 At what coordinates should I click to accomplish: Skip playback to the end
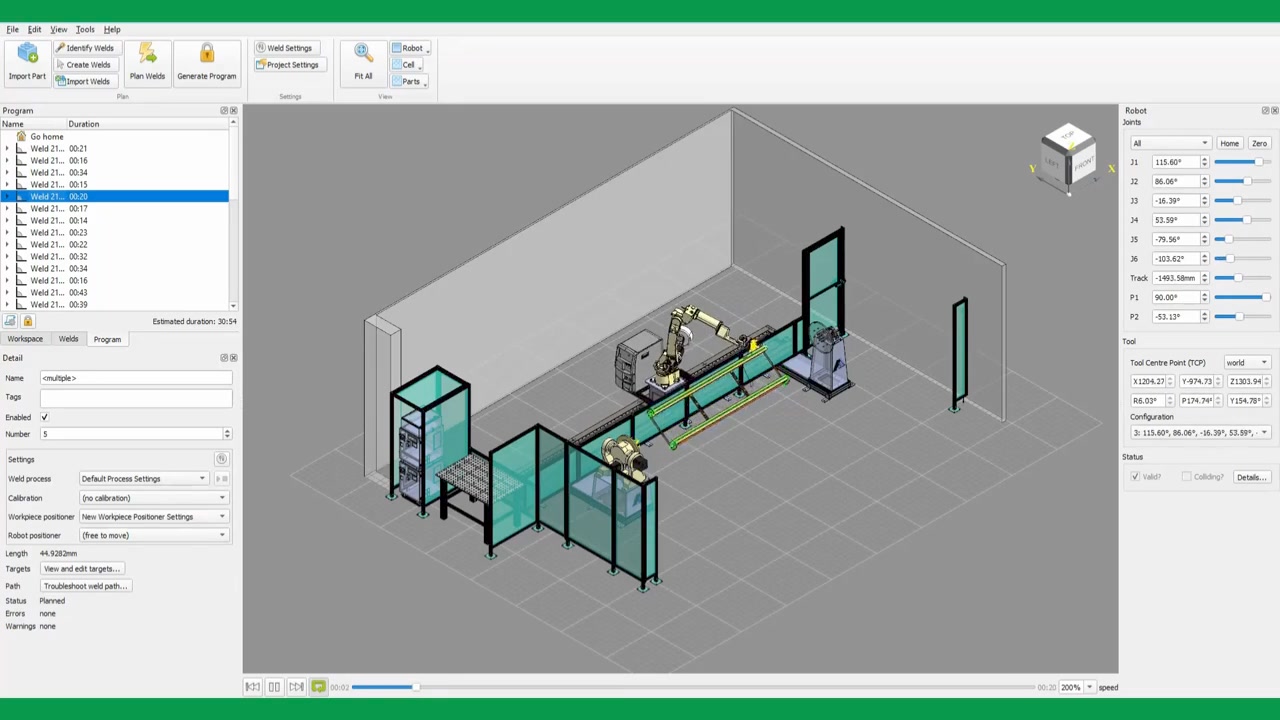pos(296,687)
